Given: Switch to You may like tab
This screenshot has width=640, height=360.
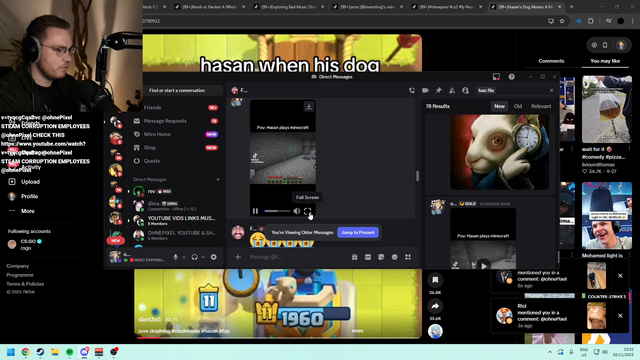Looking at the screenshot, I should point(605,61).
